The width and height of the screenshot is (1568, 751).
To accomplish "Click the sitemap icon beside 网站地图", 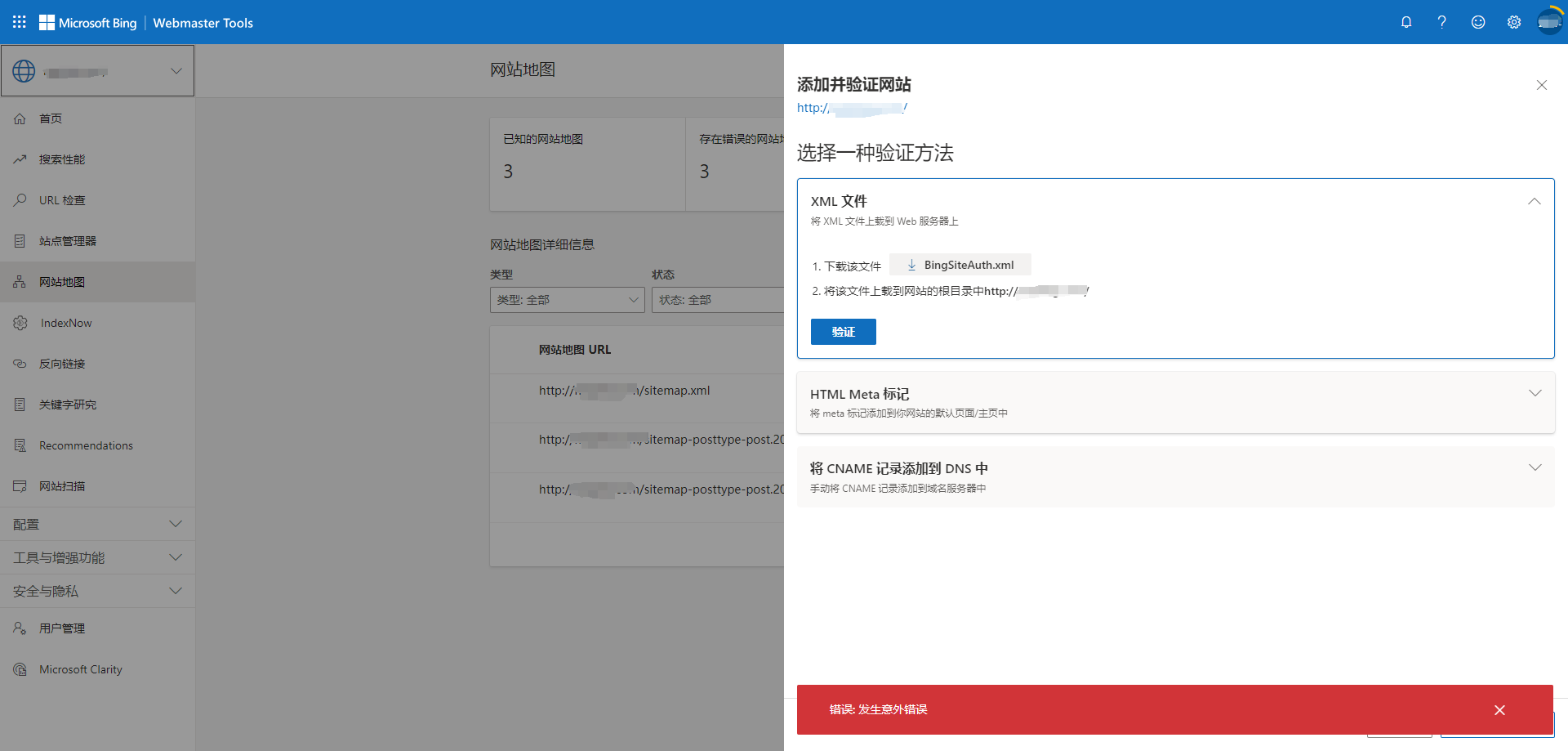I will pos(20,282).
